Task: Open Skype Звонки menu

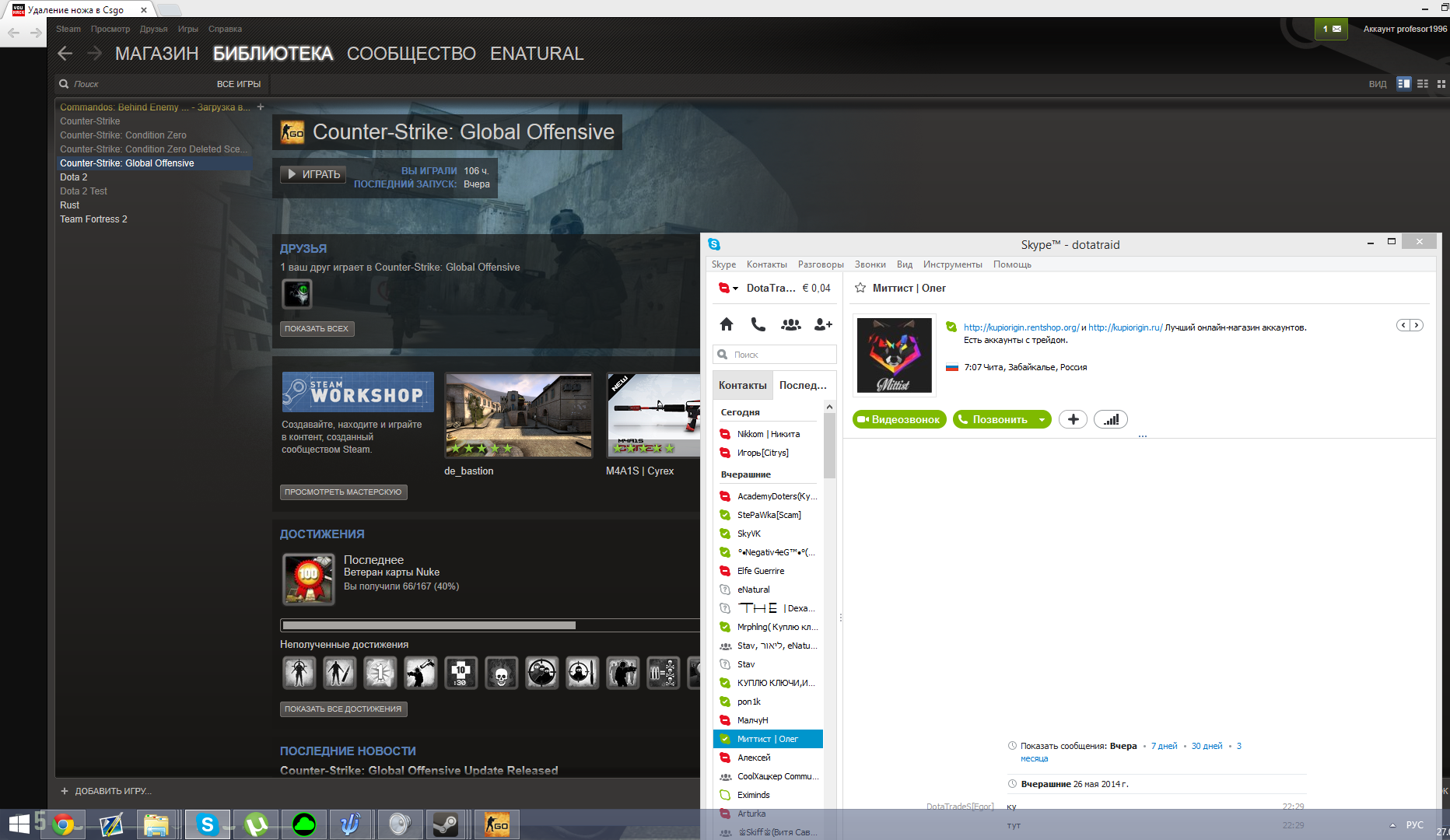Action: click(x=870, y=264)
